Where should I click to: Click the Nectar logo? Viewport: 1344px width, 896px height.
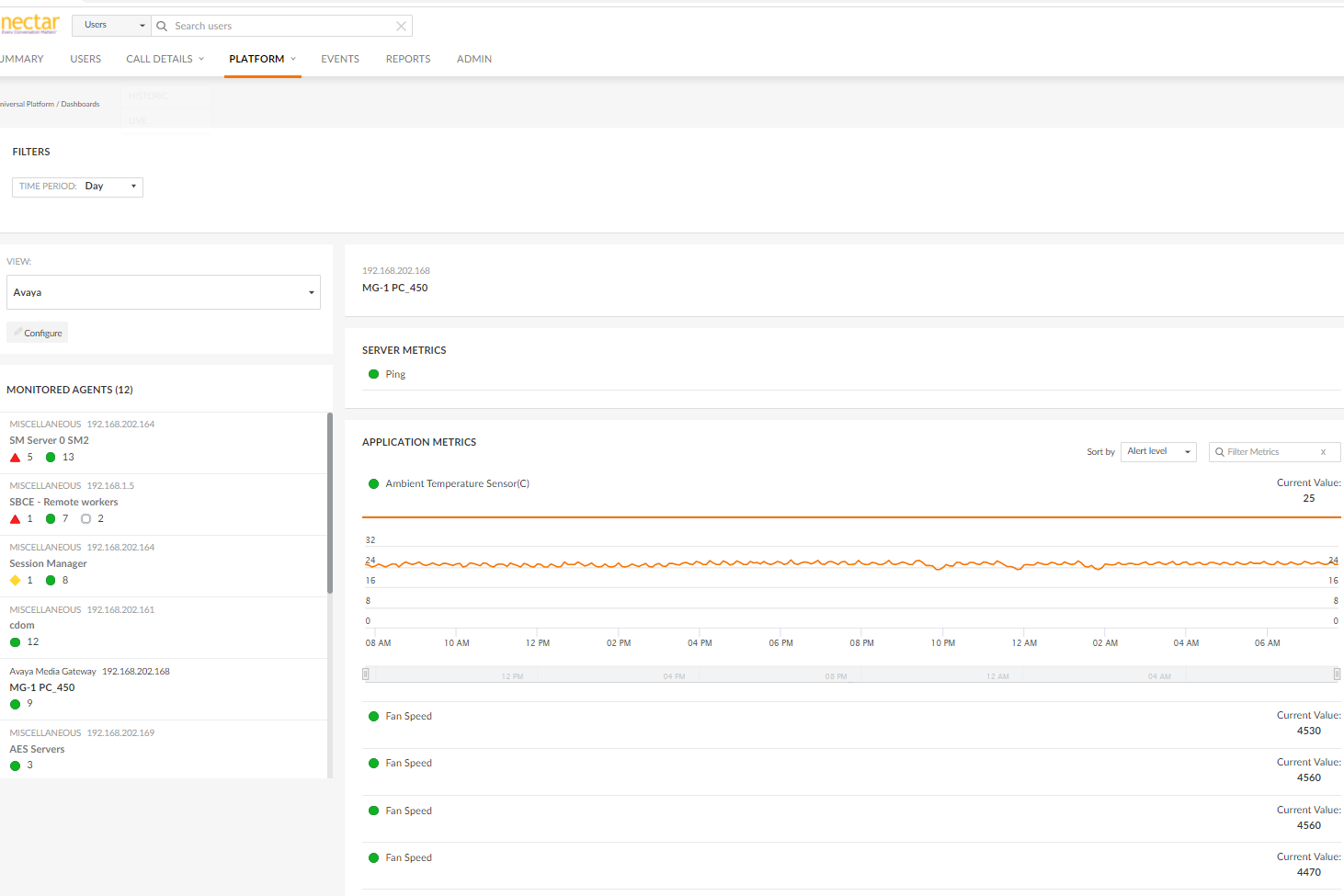click(x=30, y=24)
